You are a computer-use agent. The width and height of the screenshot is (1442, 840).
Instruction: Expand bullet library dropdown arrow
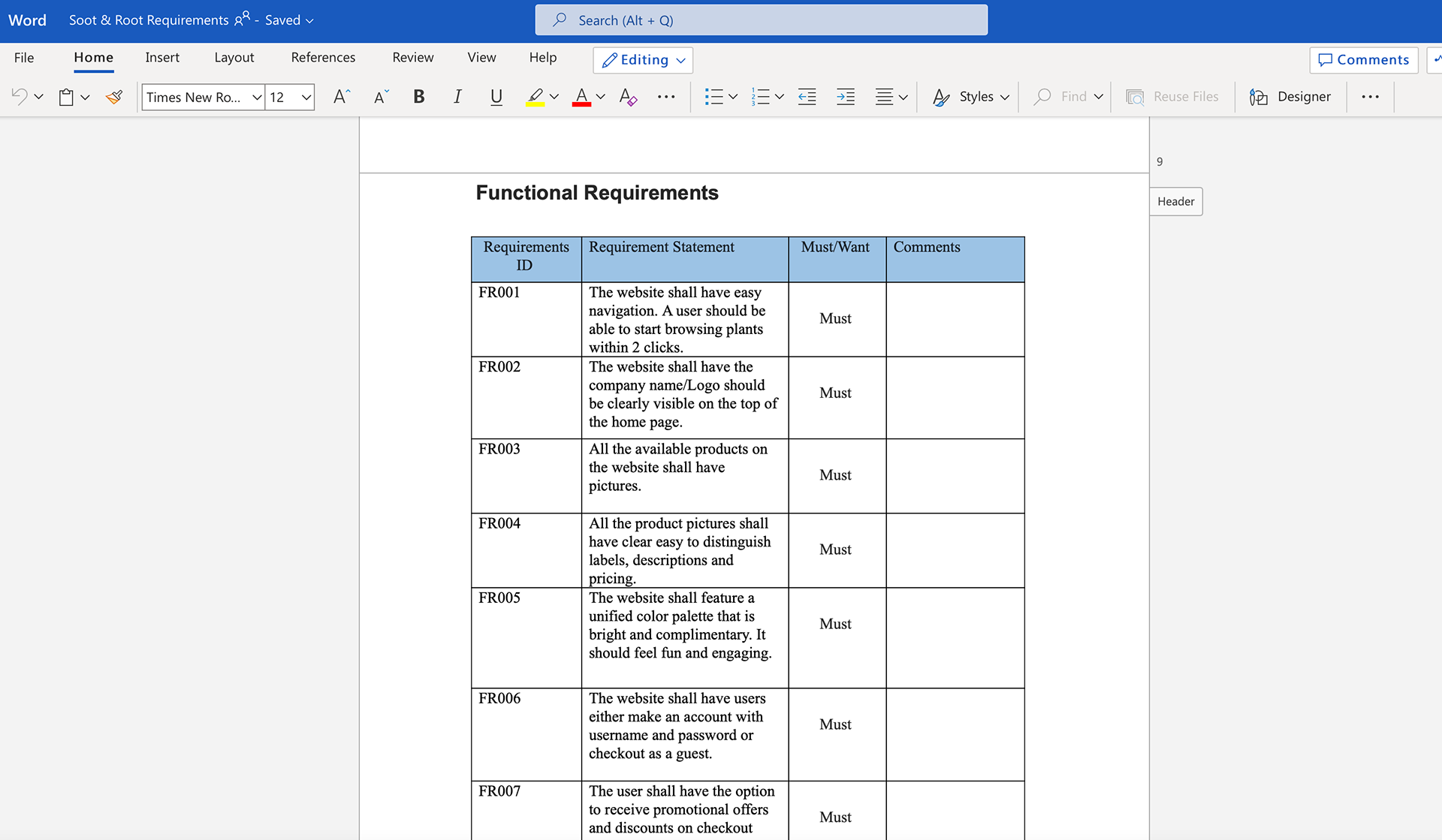[733, 97]
